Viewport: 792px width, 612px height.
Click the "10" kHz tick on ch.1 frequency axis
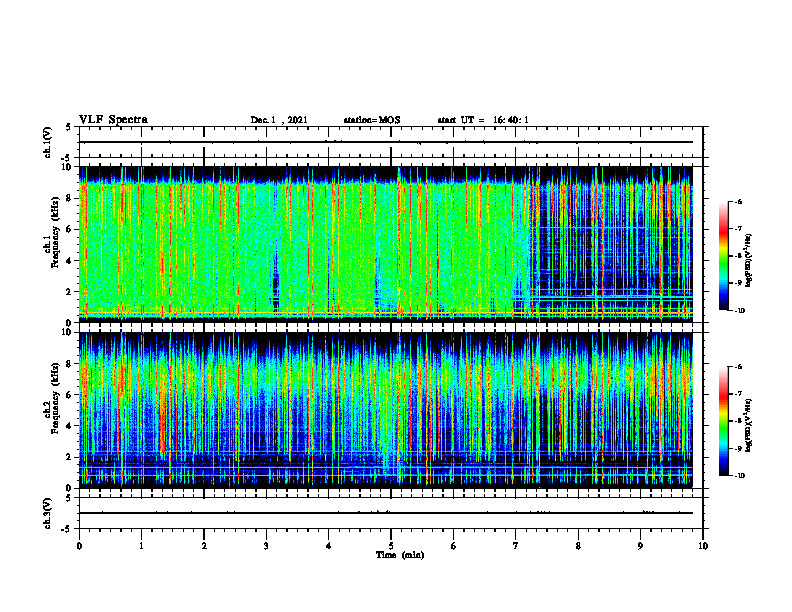(69, 167)
